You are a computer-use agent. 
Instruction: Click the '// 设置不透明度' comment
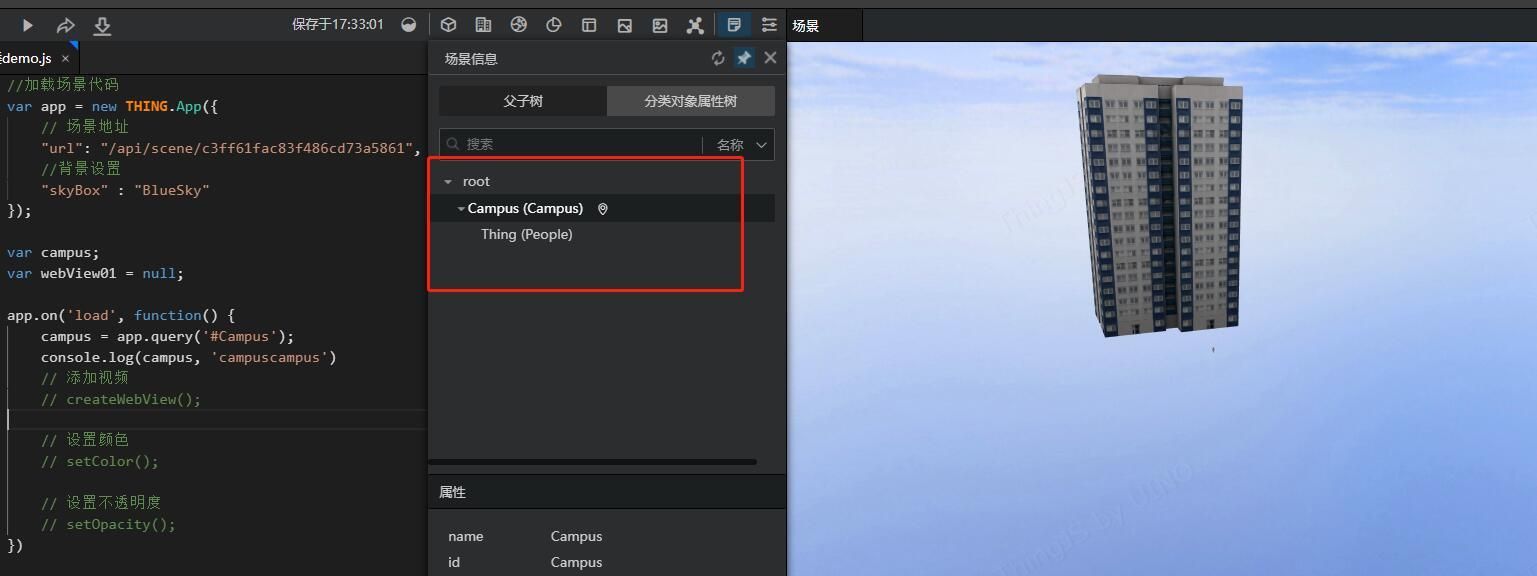coord(100,503)
